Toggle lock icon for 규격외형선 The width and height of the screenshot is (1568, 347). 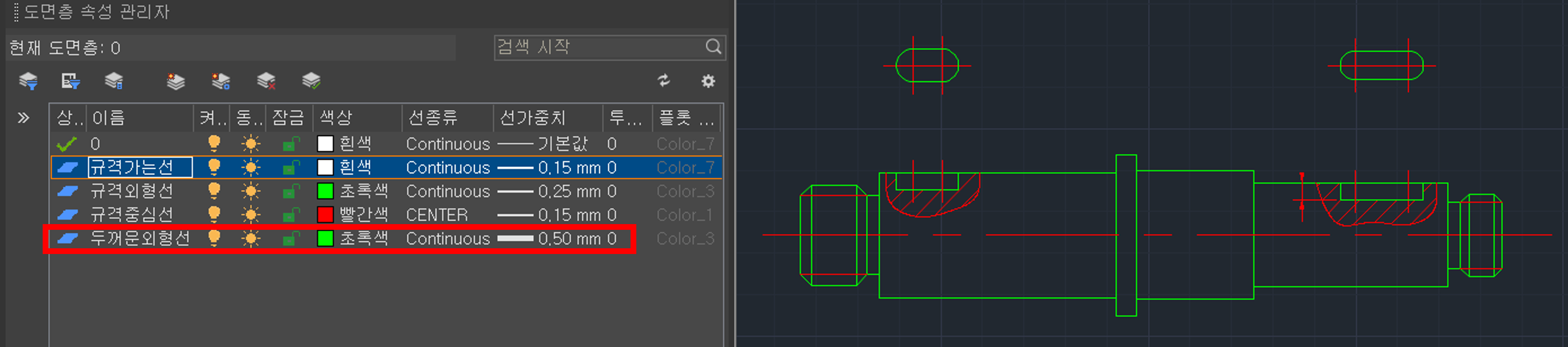tap(291, 191)
